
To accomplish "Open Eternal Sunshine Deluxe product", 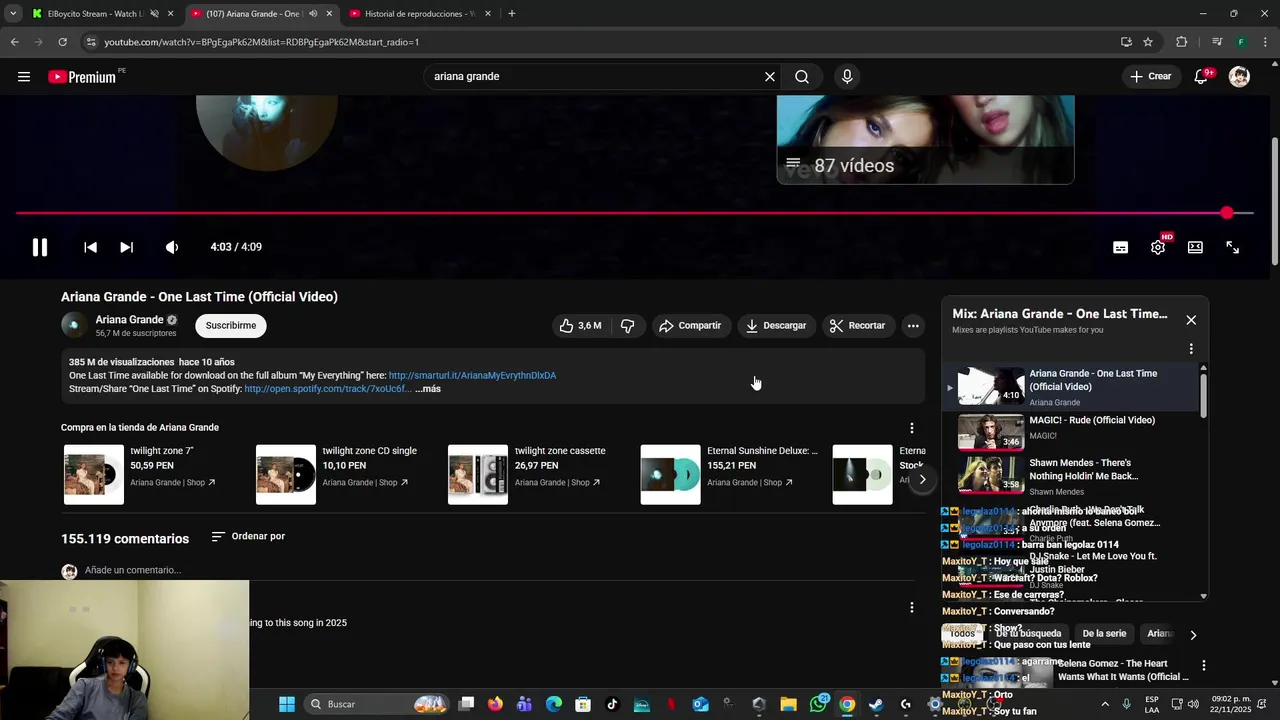I will coord(729,474).
